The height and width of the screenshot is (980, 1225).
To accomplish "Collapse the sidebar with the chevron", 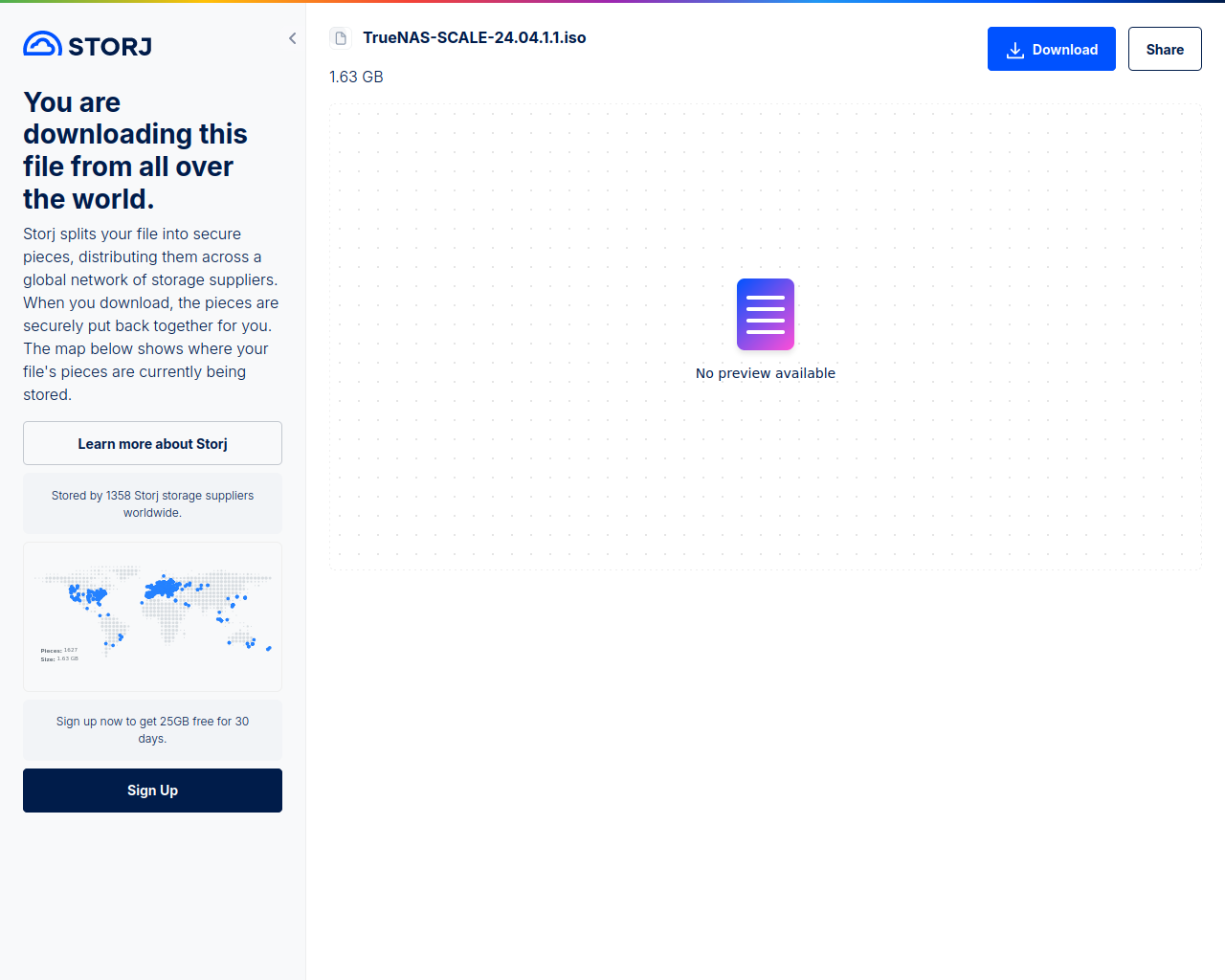I will click(x=292, y=38).
